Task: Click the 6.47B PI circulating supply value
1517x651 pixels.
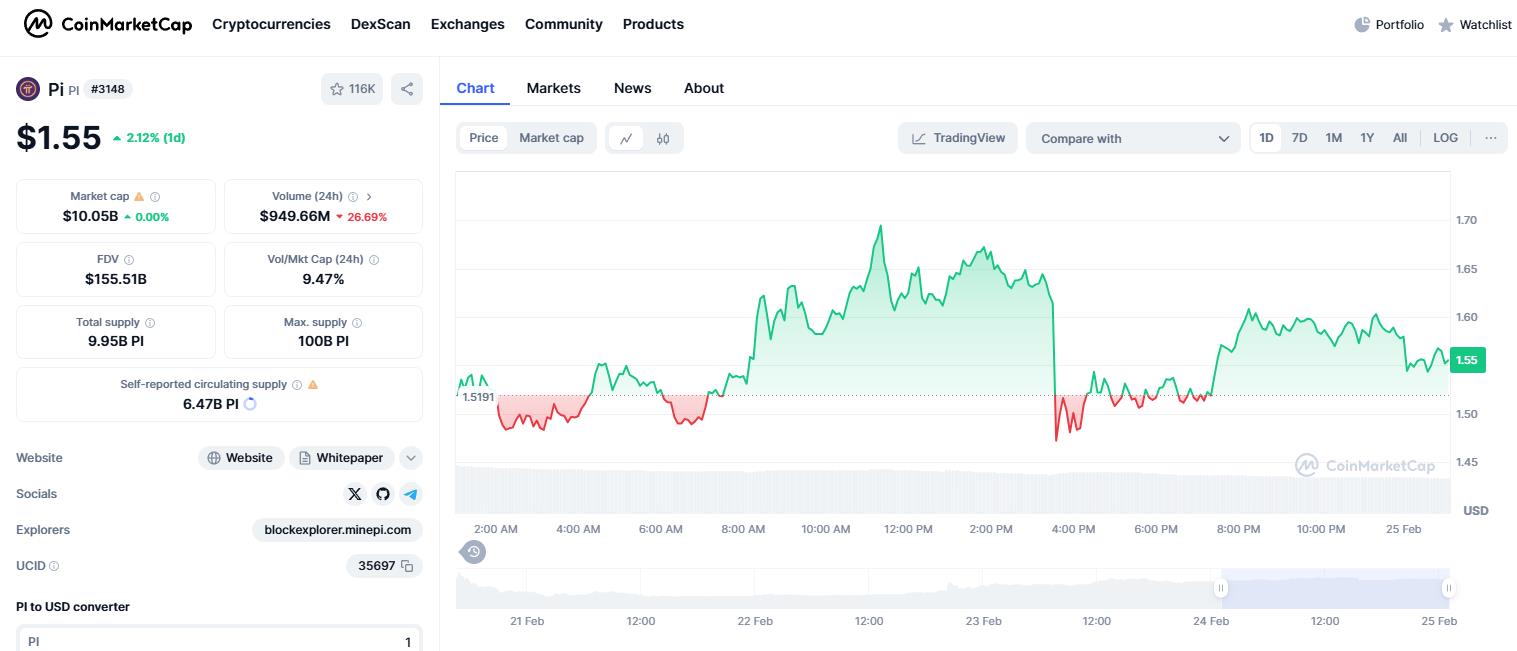Action: (x=210, y=404)
